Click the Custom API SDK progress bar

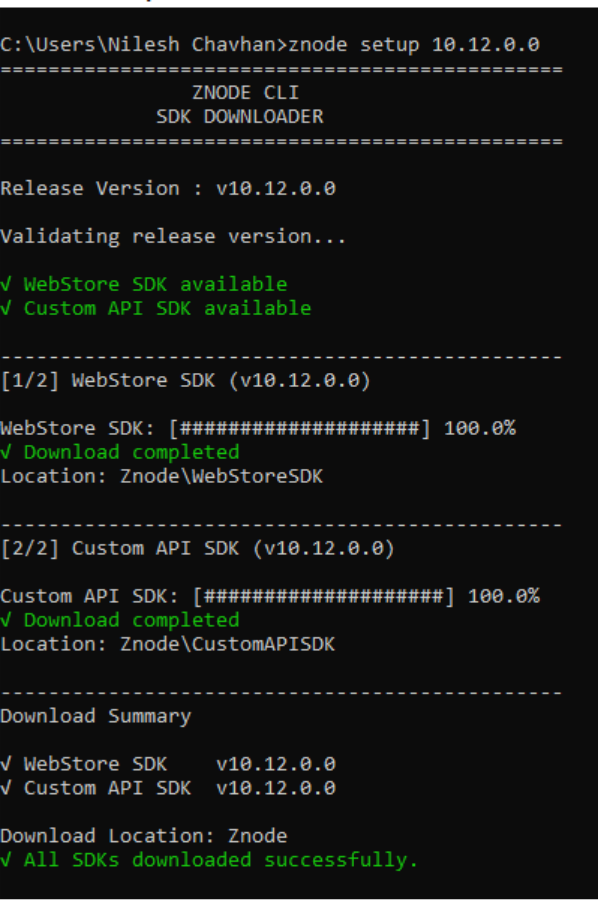coord(324,596)
